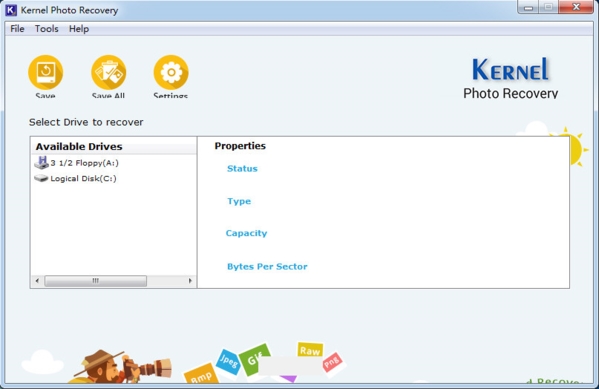Viewport: 599px width, 389px height.
Task: Close the Kernel Photo Recovery window
Action: (576, 7)
